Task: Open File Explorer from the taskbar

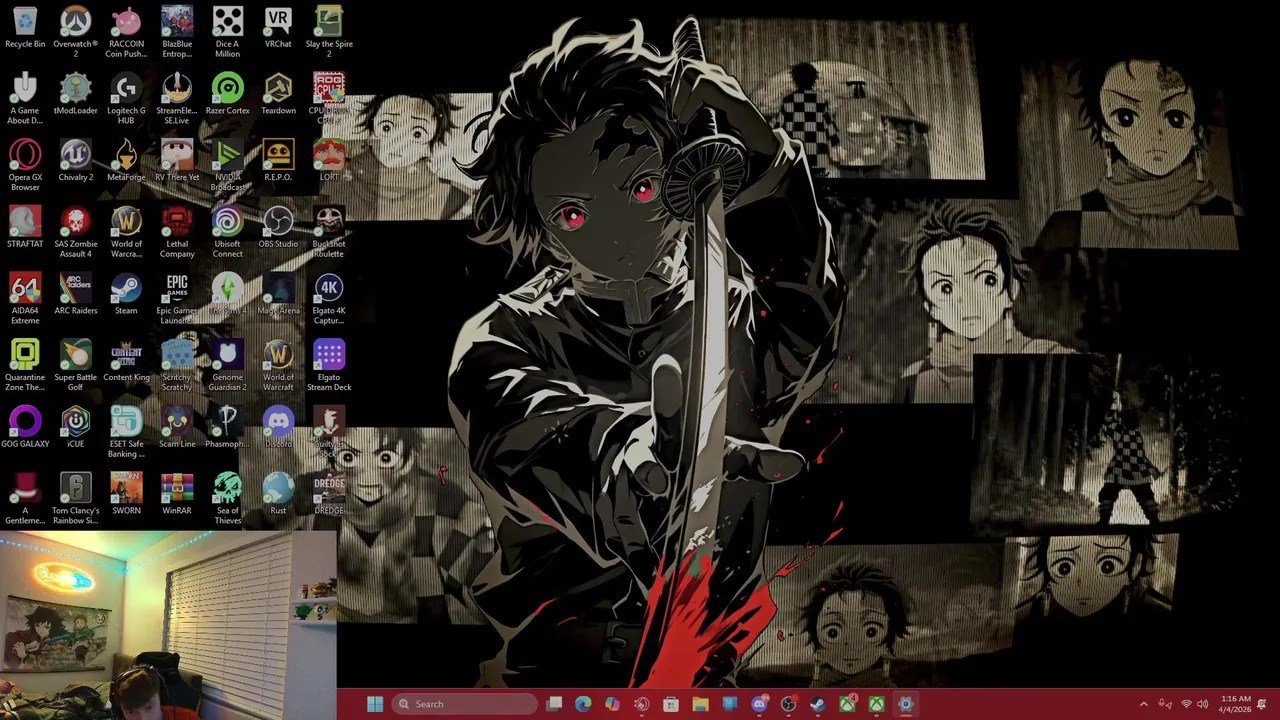Action: click(x=700, y=704)
